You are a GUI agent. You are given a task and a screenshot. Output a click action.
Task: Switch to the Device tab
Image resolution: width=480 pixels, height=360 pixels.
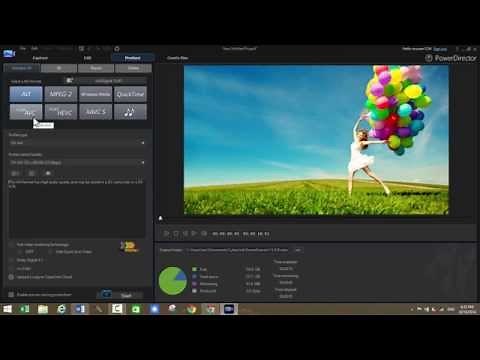coord(96,68)
